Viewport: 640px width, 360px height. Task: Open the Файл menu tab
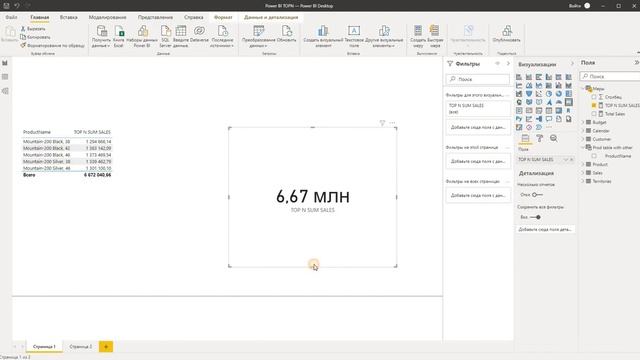click(x=11, y=17)
